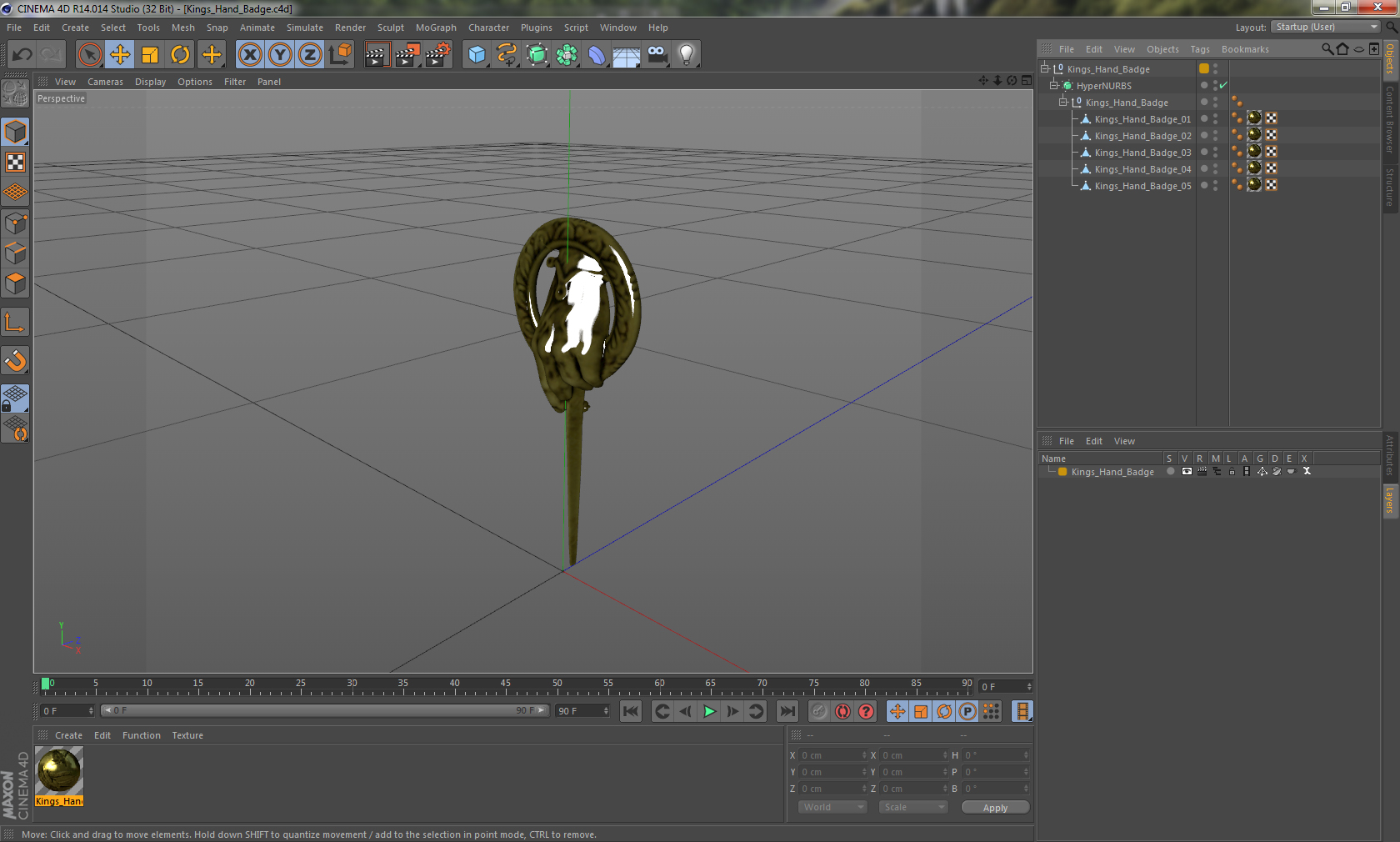Click the Kings_Hand_Badge layer color swatch

pos(1062,472)
